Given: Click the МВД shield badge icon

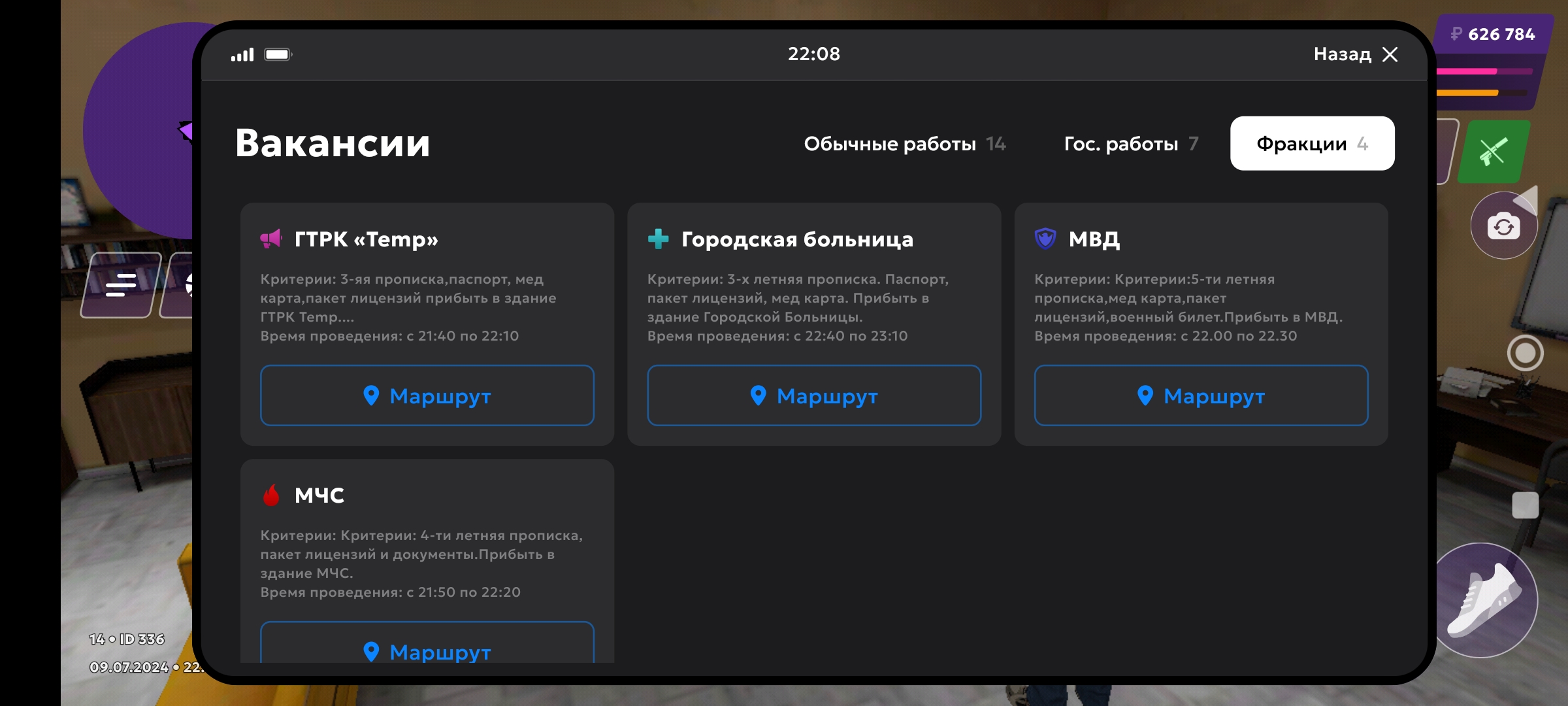Looking at the screenshot, I should 1045,239.
